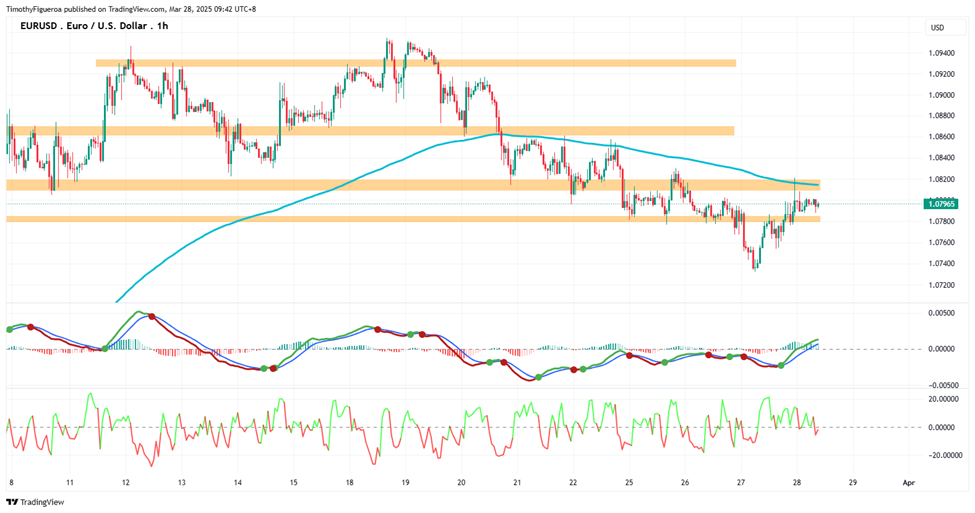Screen dimensions: 975x513
Task: Click price level 1.07200 on scale
Action: point(941,285)
